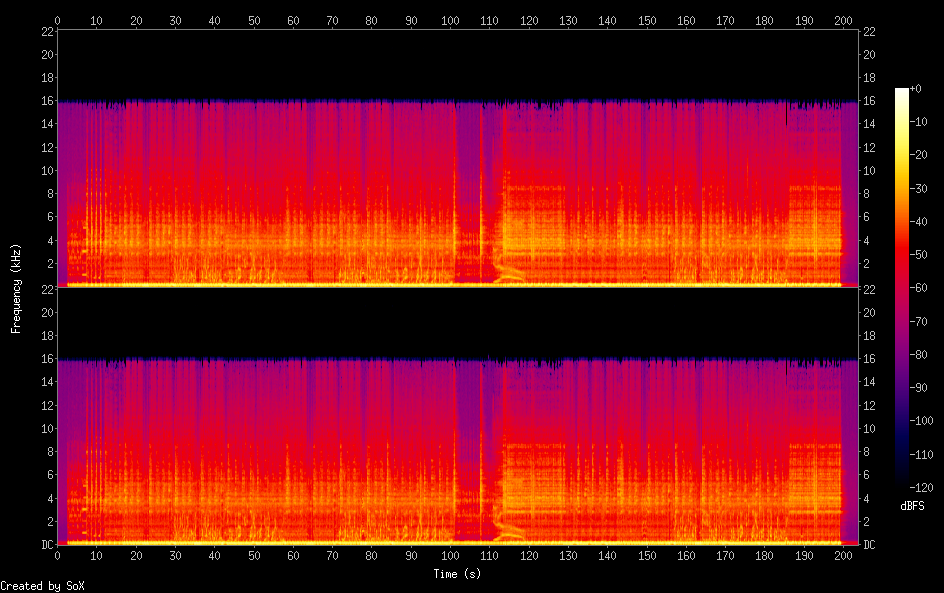Click the DC label at the bottom-right corner
Screen dimensions: 944x593
tap(869, 545)
